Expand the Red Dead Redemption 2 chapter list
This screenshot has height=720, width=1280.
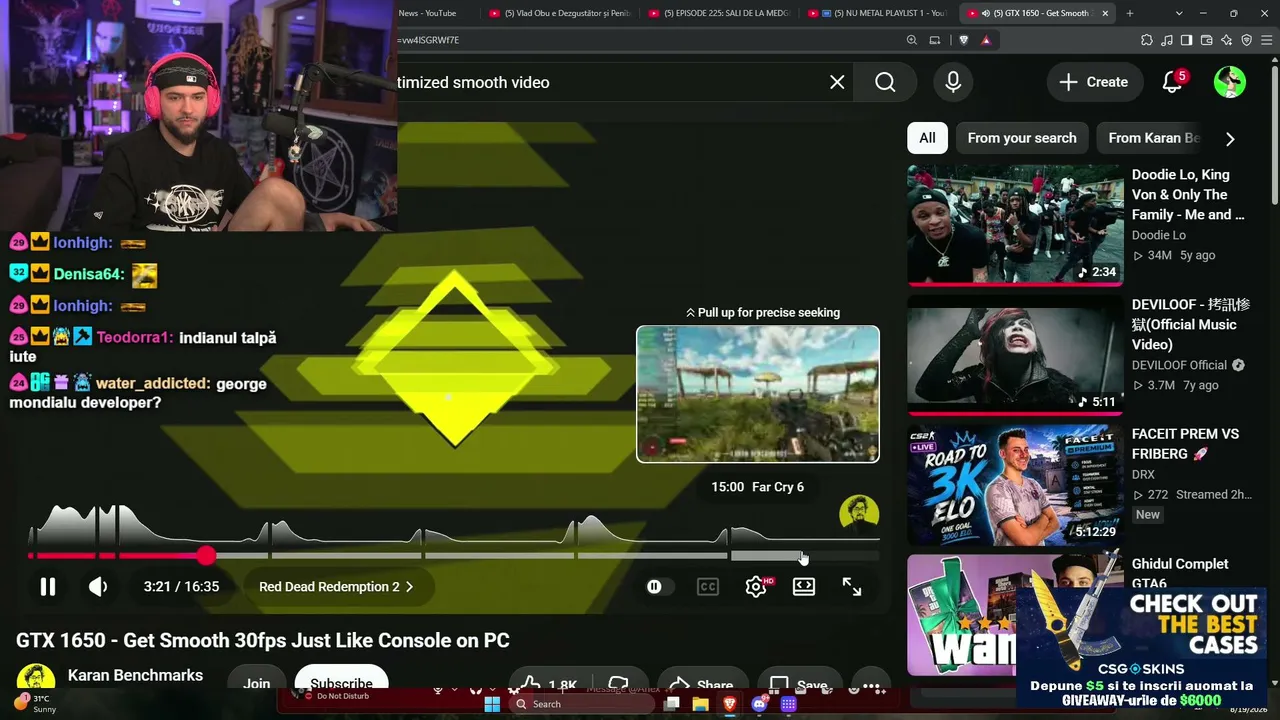pyautogui.click(x=337, y=587)
